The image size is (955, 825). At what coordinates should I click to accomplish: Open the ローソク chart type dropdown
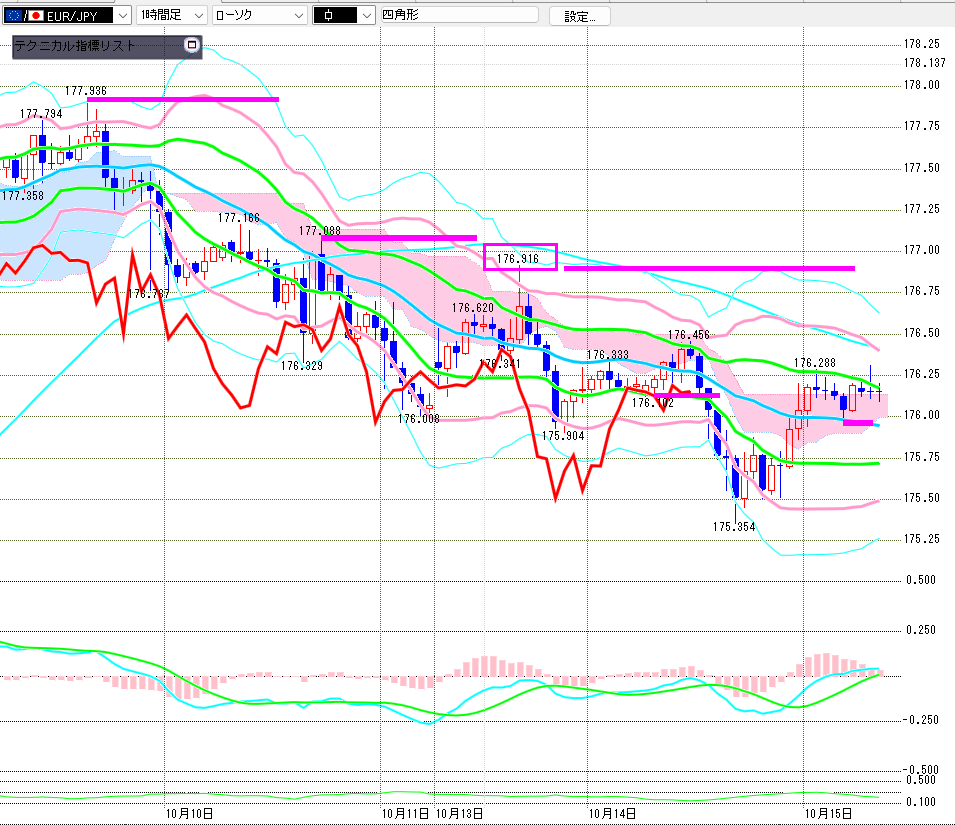[x=298, y=16]
